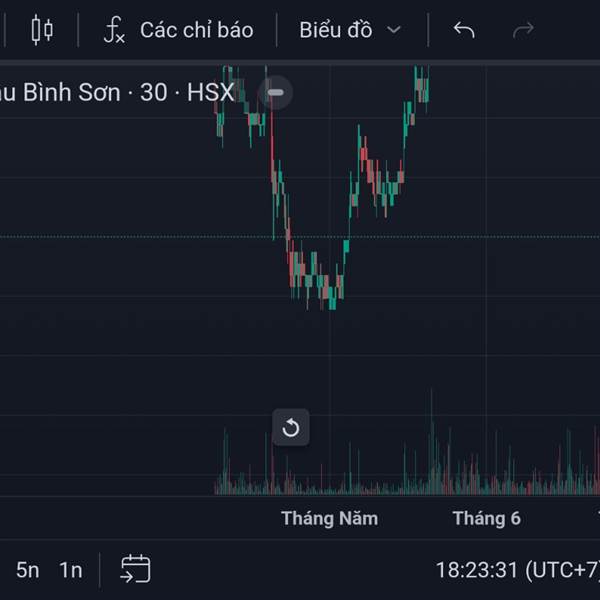Viewport: 600px width, 600px height.
Task: Click the redo arrow icon
Action: (523, 30)
